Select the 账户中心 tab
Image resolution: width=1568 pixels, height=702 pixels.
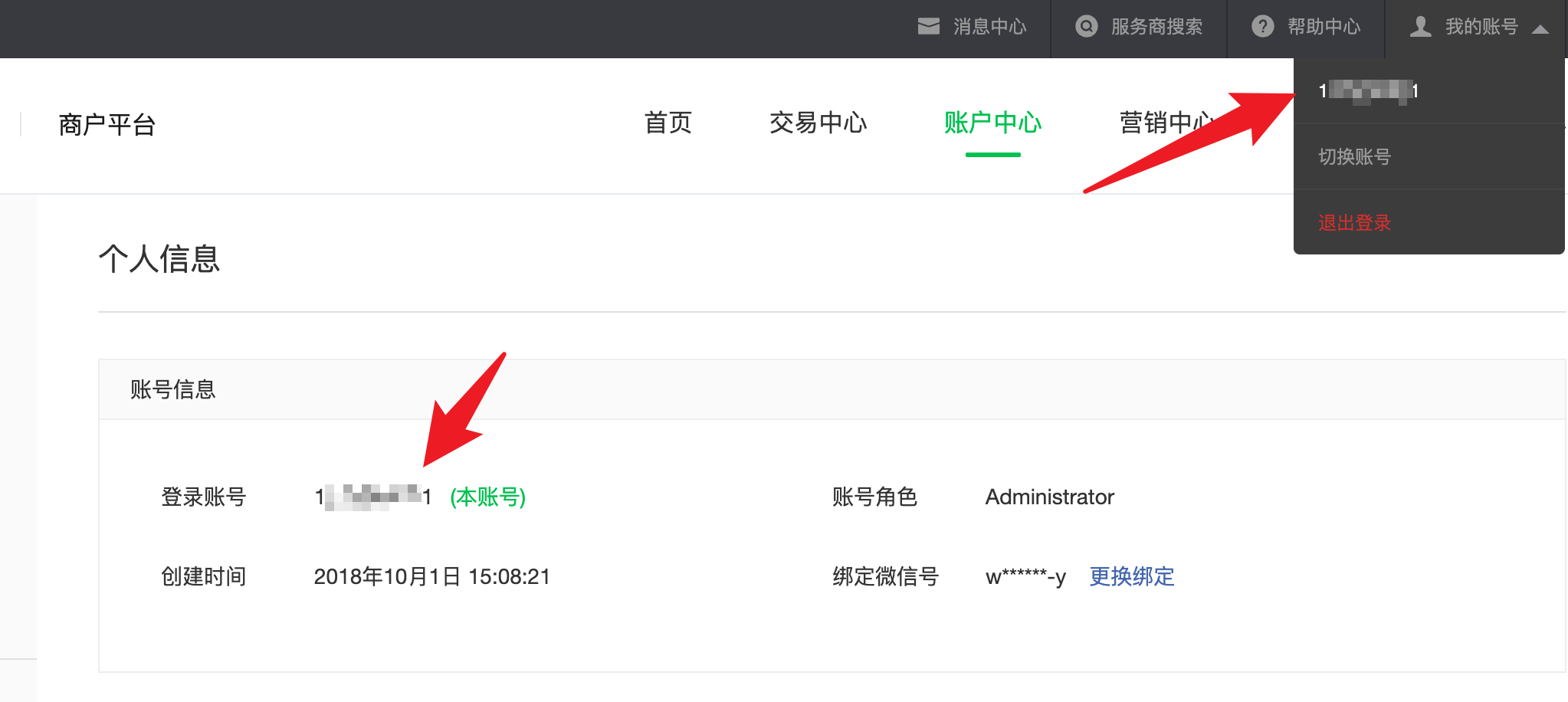(x=992, y=123)
